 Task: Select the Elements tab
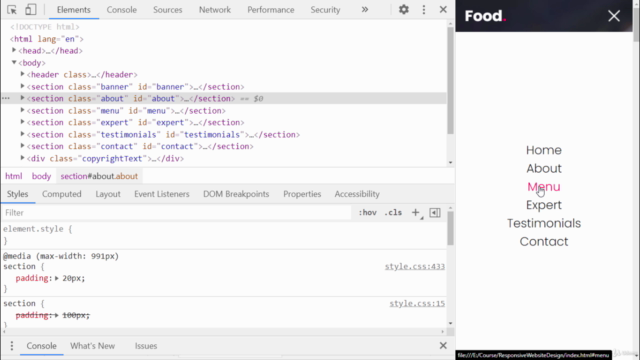[74, 10]
